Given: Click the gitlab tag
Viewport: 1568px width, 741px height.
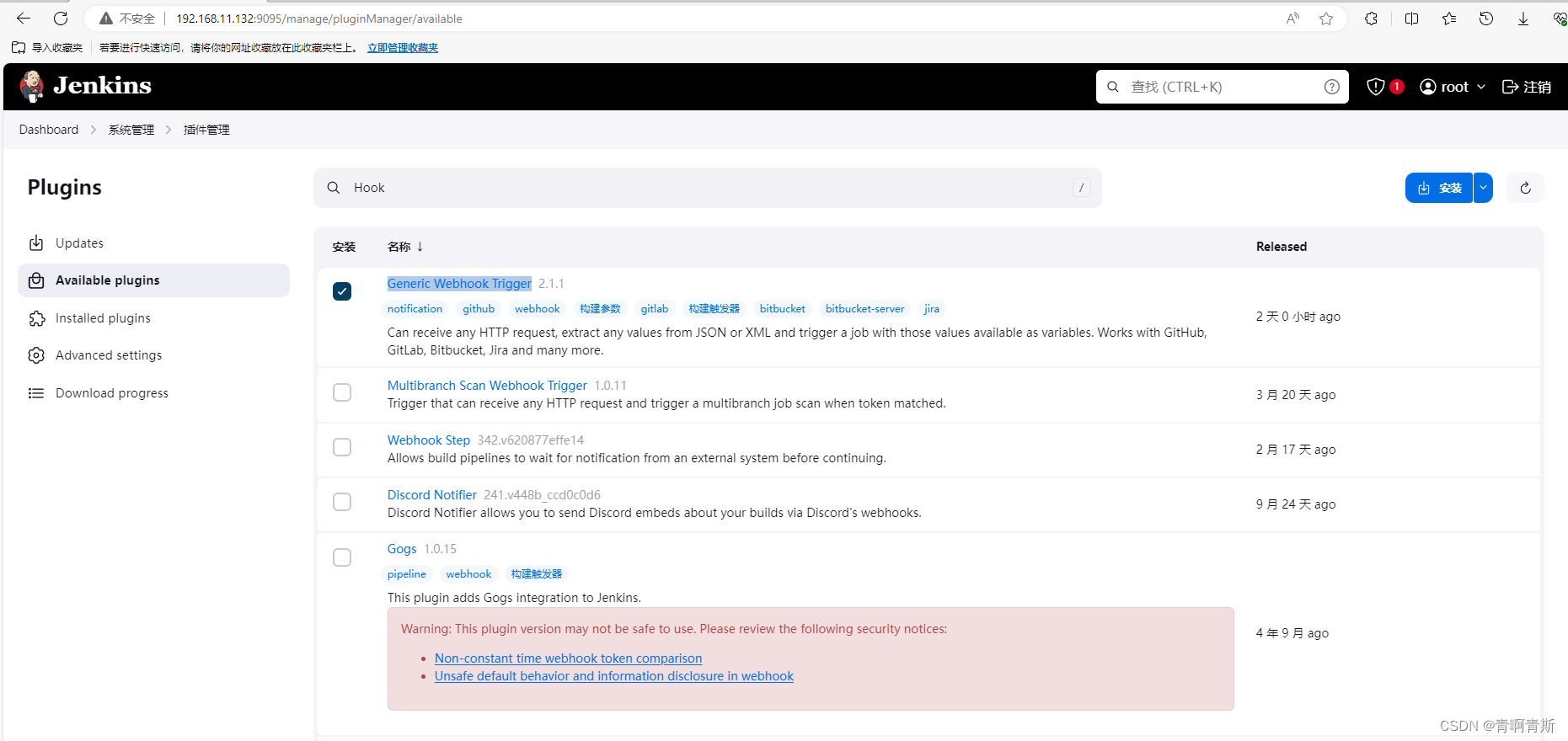Looking at the screenshot, I should (655, 309).
